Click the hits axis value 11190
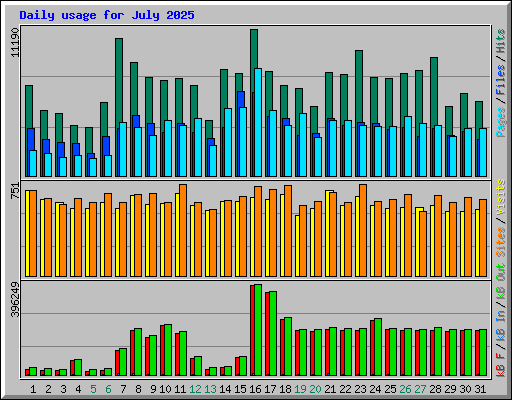 pos(15,42)
